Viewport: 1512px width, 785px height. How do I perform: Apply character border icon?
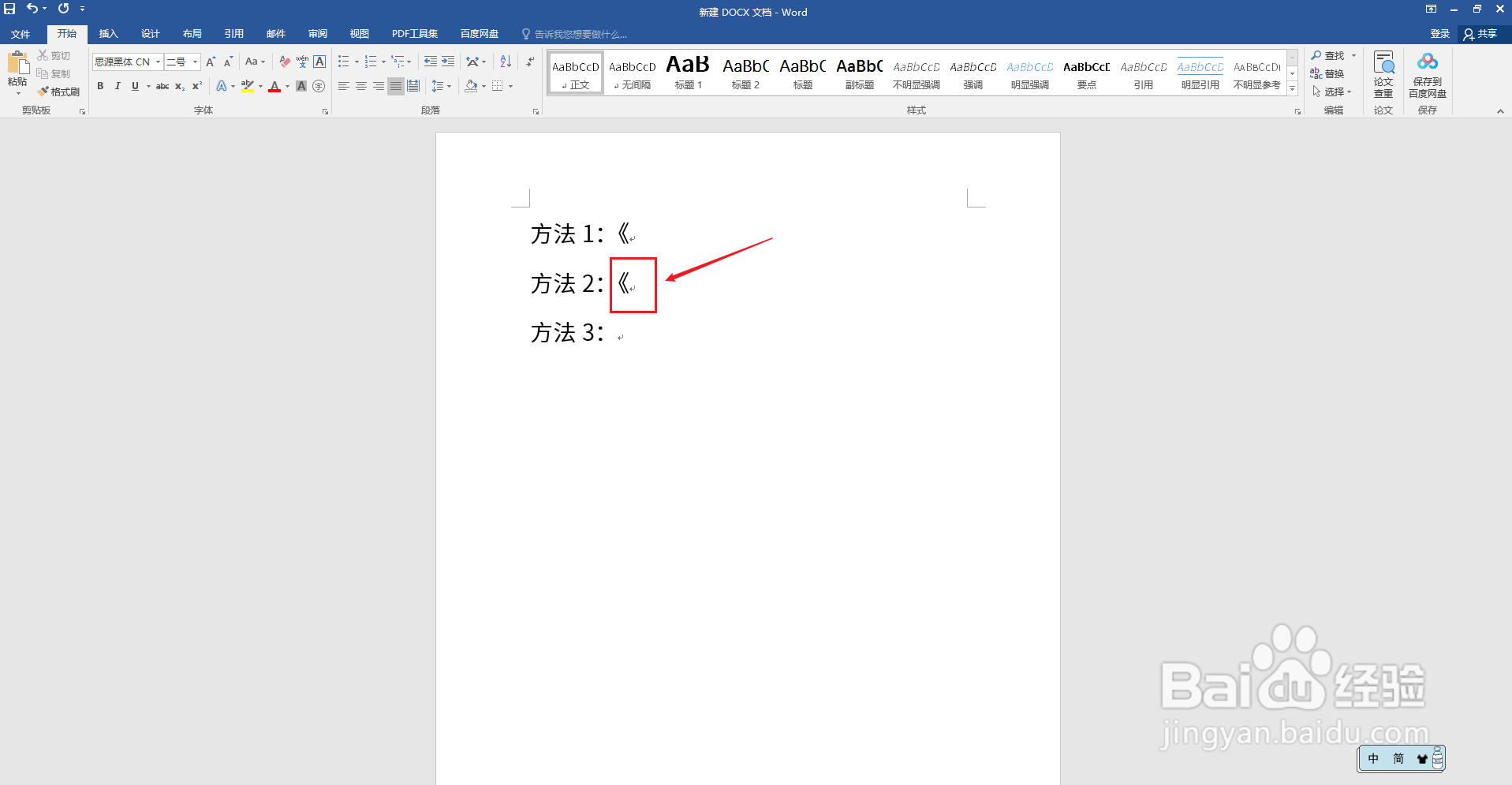319,62
